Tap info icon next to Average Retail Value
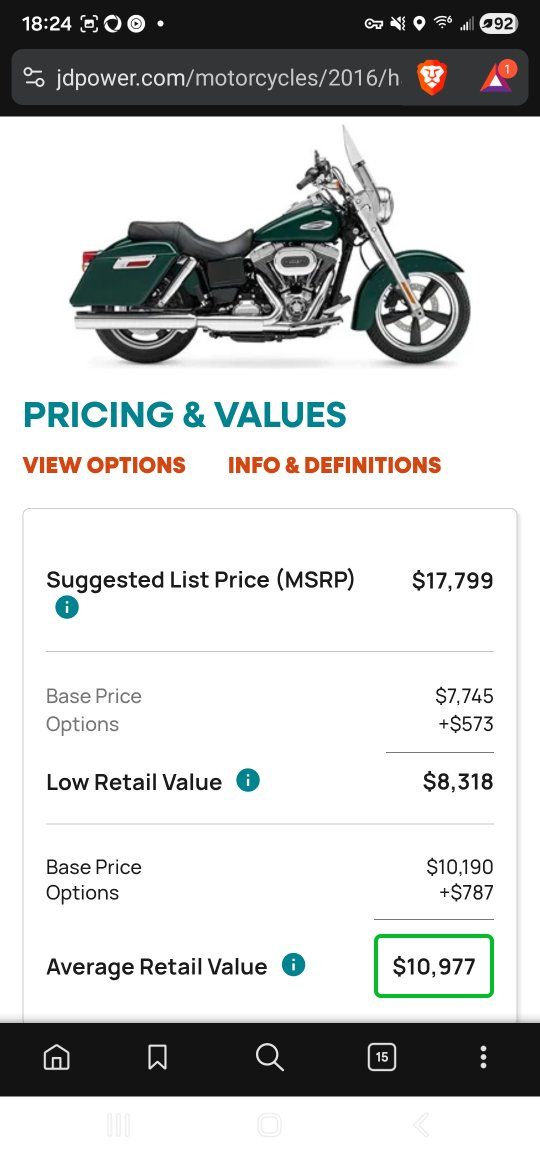Viewport: 540px width, 1158px height. click(293, 965)
